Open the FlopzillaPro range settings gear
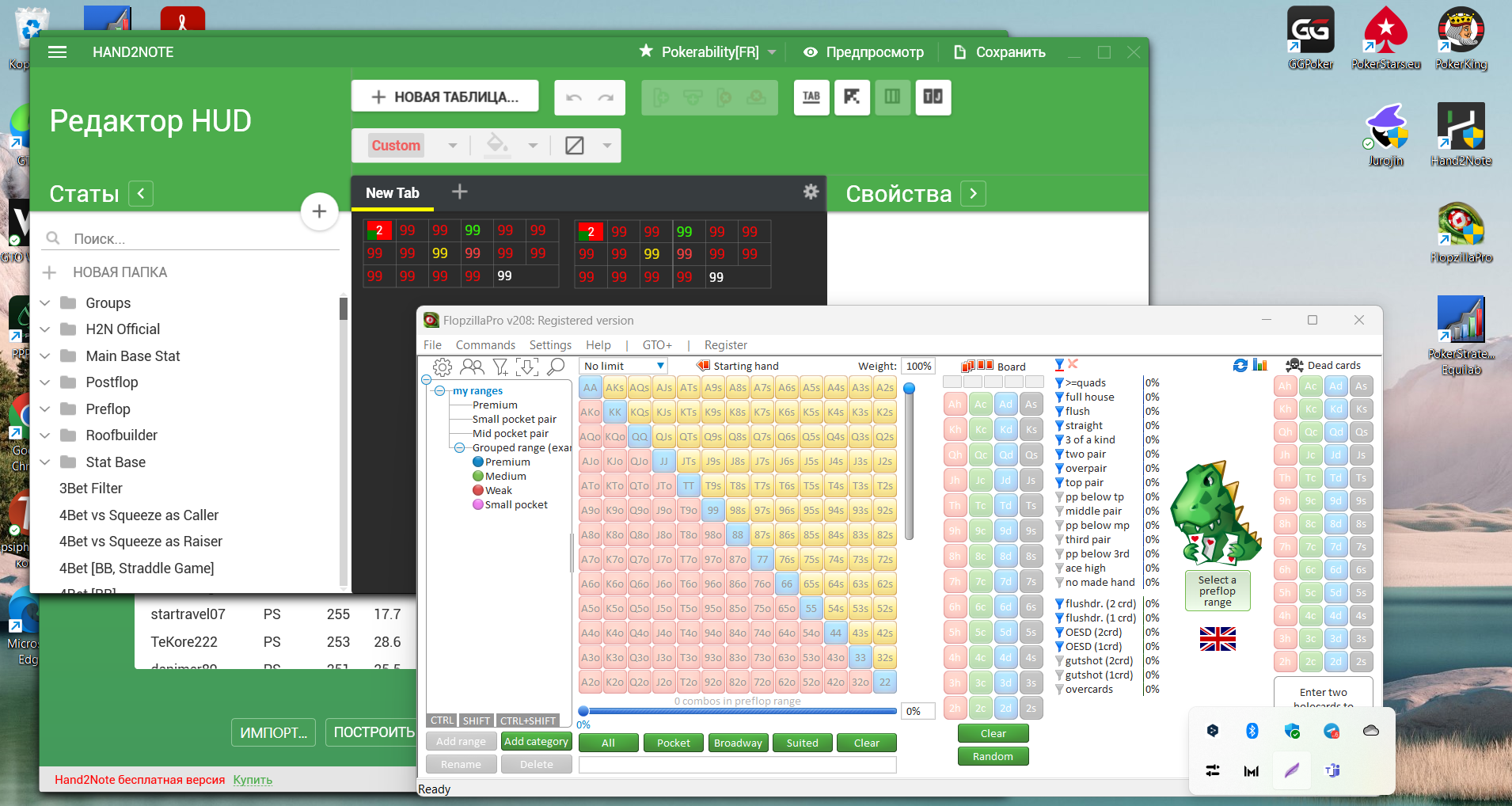Screen dimensions: 1512x806 coord(443,367)
